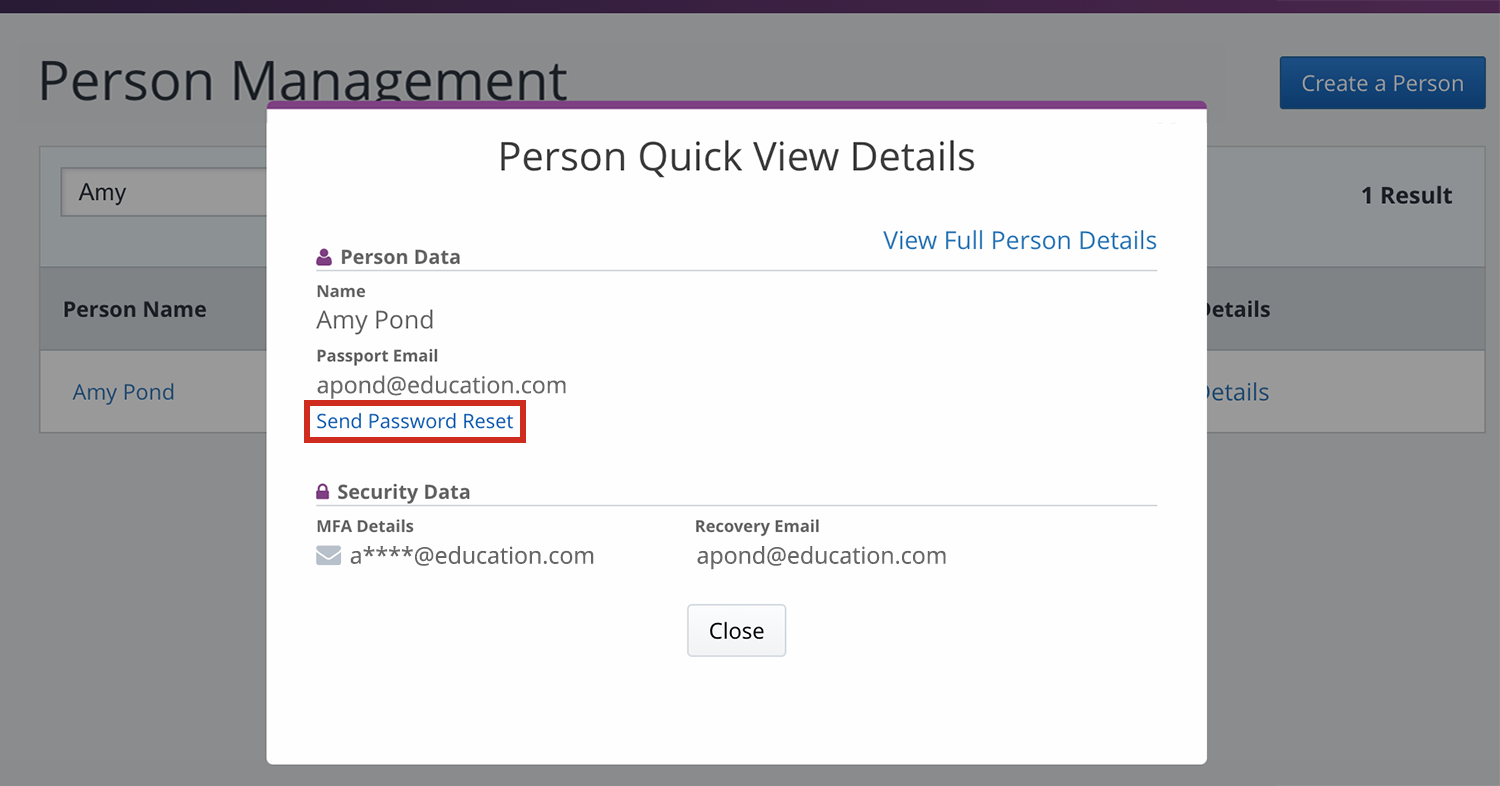Open View Full Person Details link
Screen dimensions: 1500x786
pyautogui.click(x=1019, y=240)
